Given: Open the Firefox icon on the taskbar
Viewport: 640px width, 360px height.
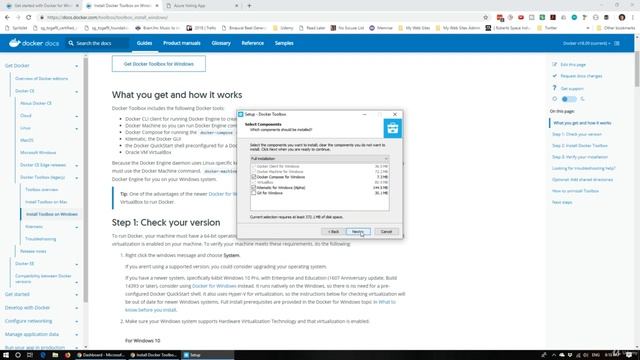Looking at the screenshot, I should tap(67, 355).
